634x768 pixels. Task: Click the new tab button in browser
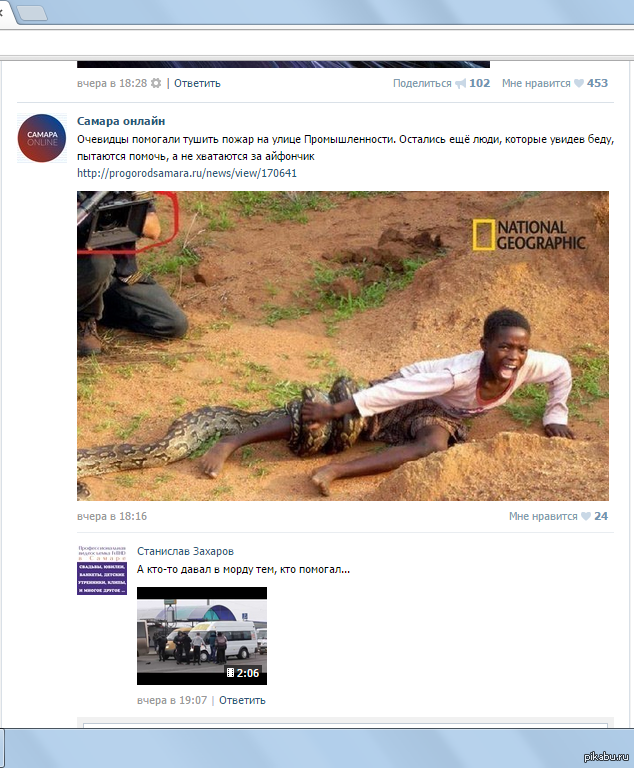pos(33,13)
